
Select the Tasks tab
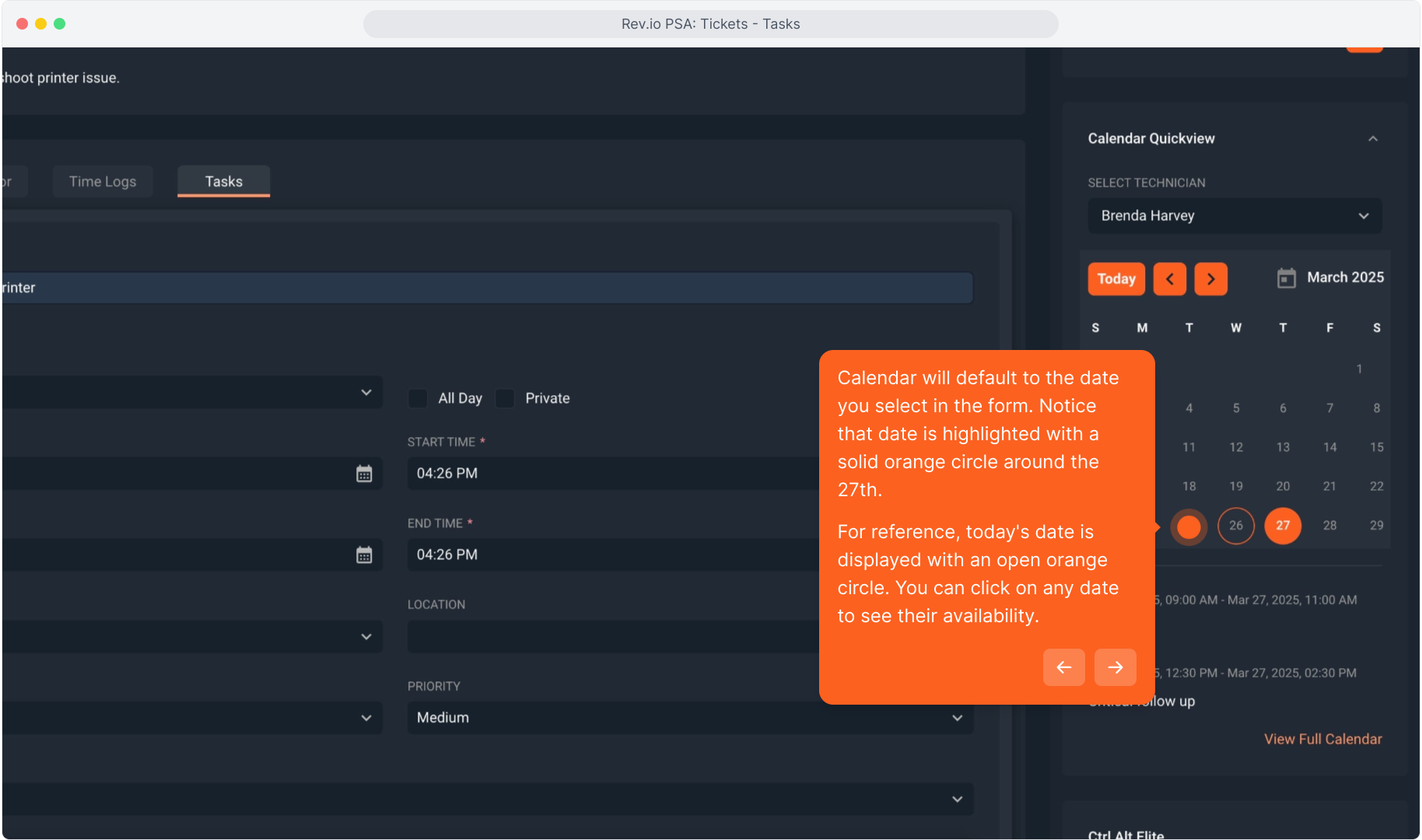(223, 182)
